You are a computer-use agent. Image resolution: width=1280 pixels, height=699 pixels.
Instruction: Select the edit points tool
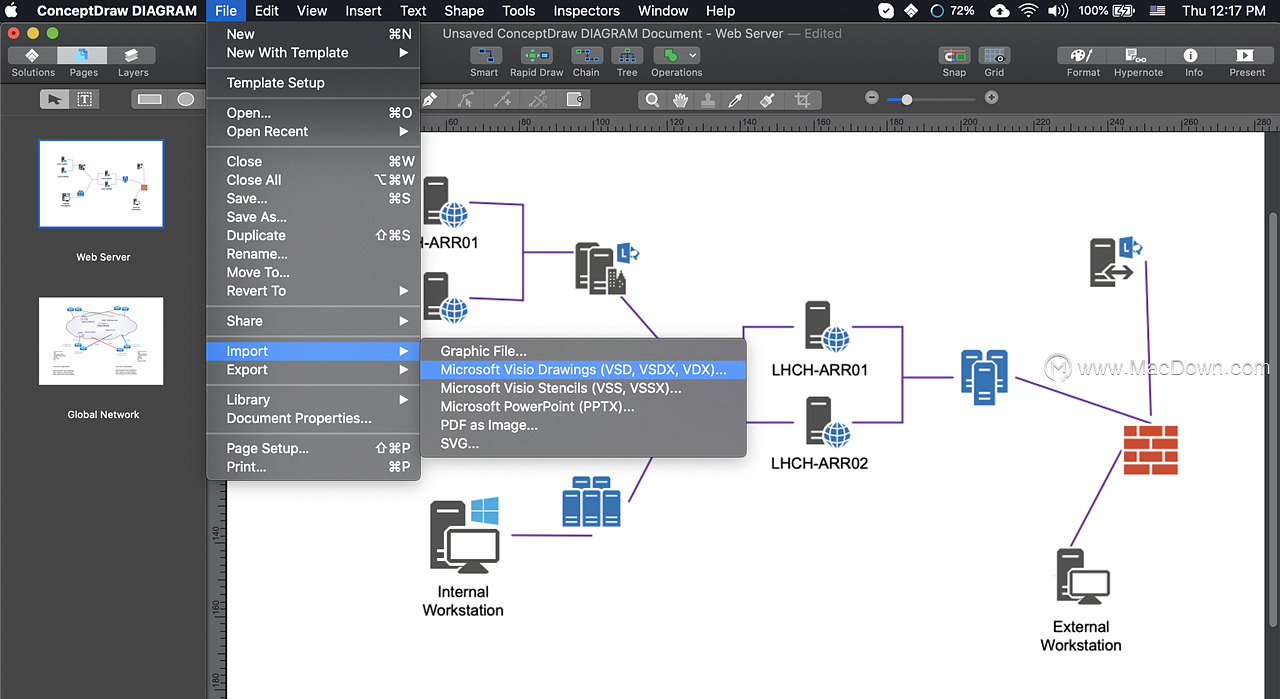466,99
